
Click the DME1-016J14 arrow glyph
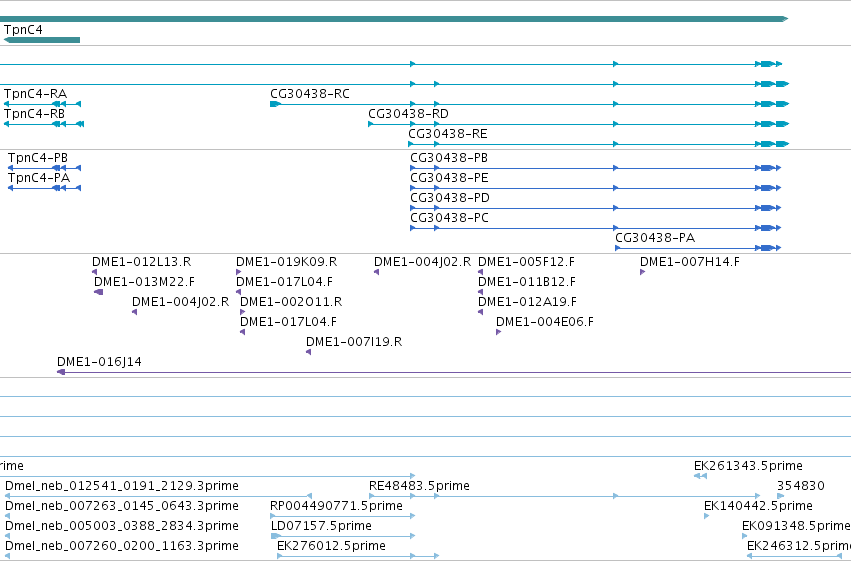61,372
